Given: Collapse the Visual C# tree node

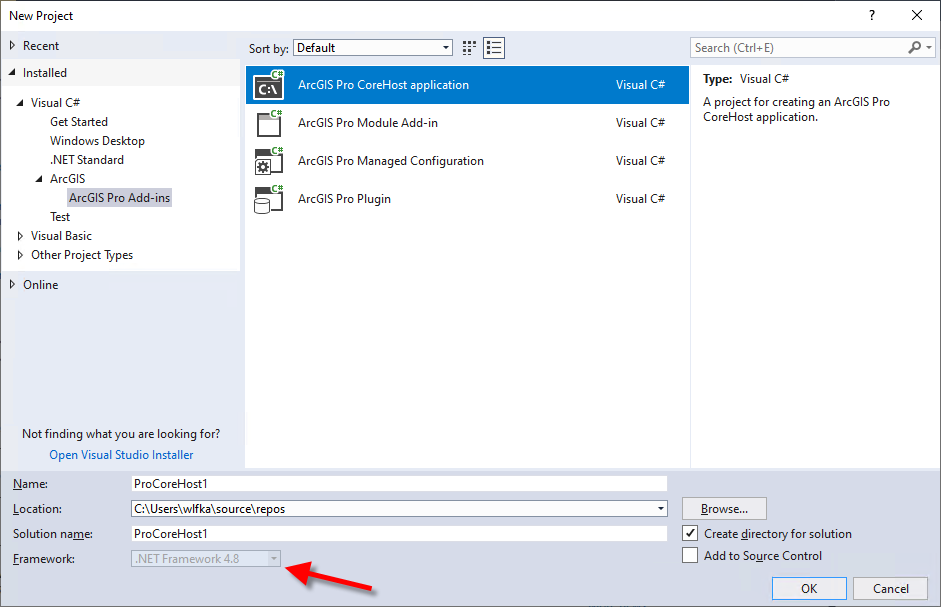Looking at the screenshot, I should (22, 102).
